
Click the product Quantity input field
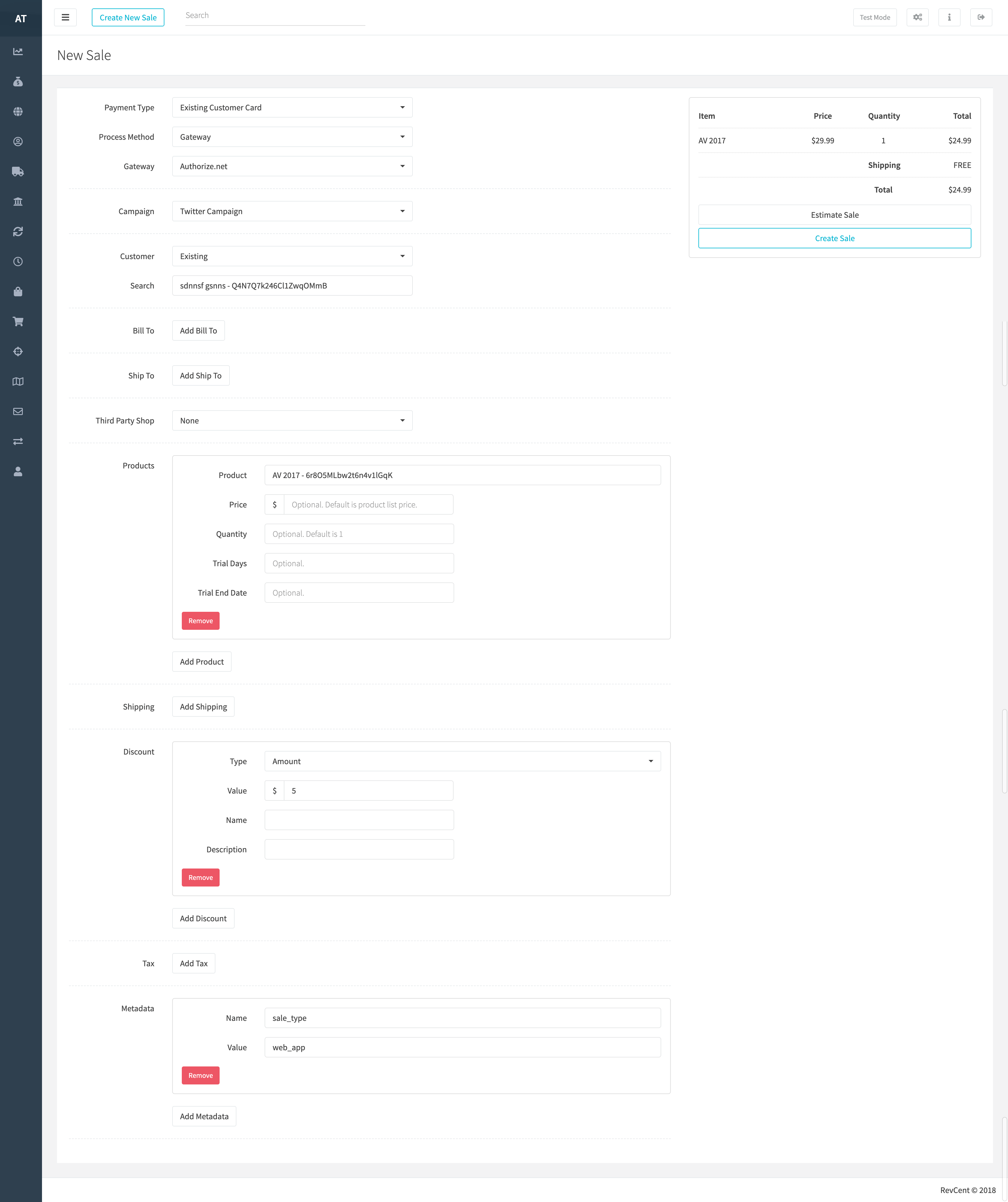pos(359,534)
